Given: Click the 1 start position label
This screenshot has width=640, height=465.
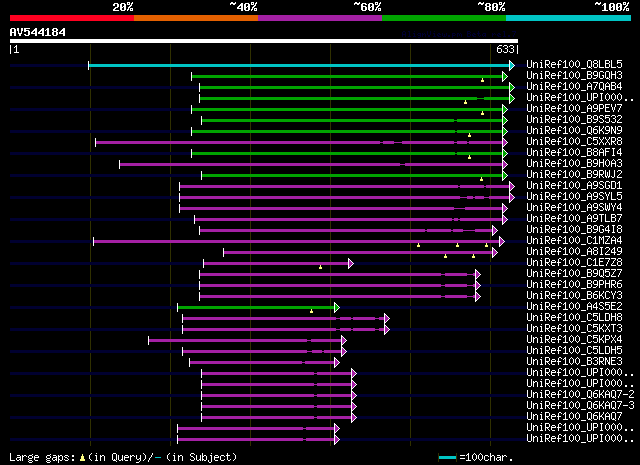Looking at the screenshot, I should tap(16, 49).
